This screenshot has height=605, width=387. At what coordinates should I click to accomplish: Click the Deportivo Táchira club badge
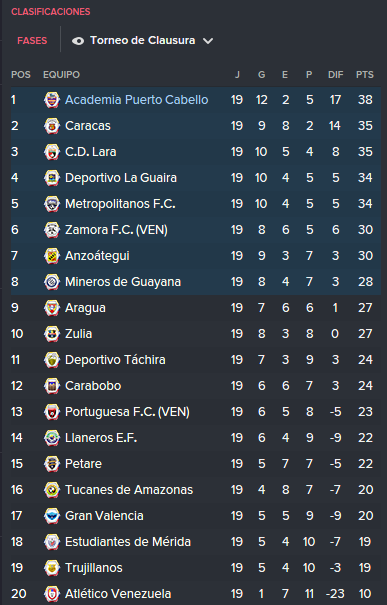pyautogui.click(x=52, y=360)
